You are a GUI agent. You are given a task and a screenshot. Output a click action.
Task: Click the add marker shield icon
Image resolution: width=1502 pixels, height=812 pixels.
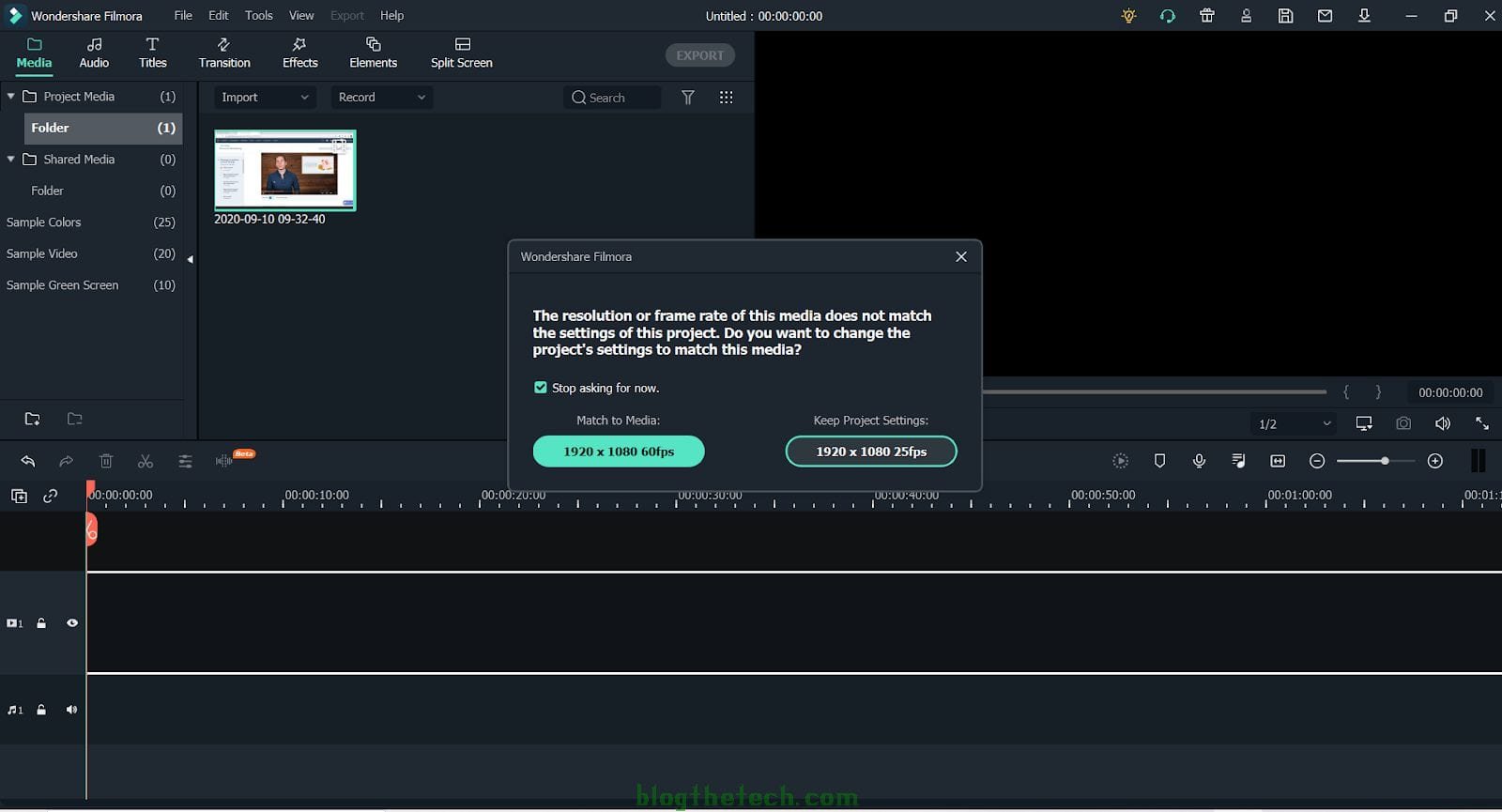click(1159, 461)
